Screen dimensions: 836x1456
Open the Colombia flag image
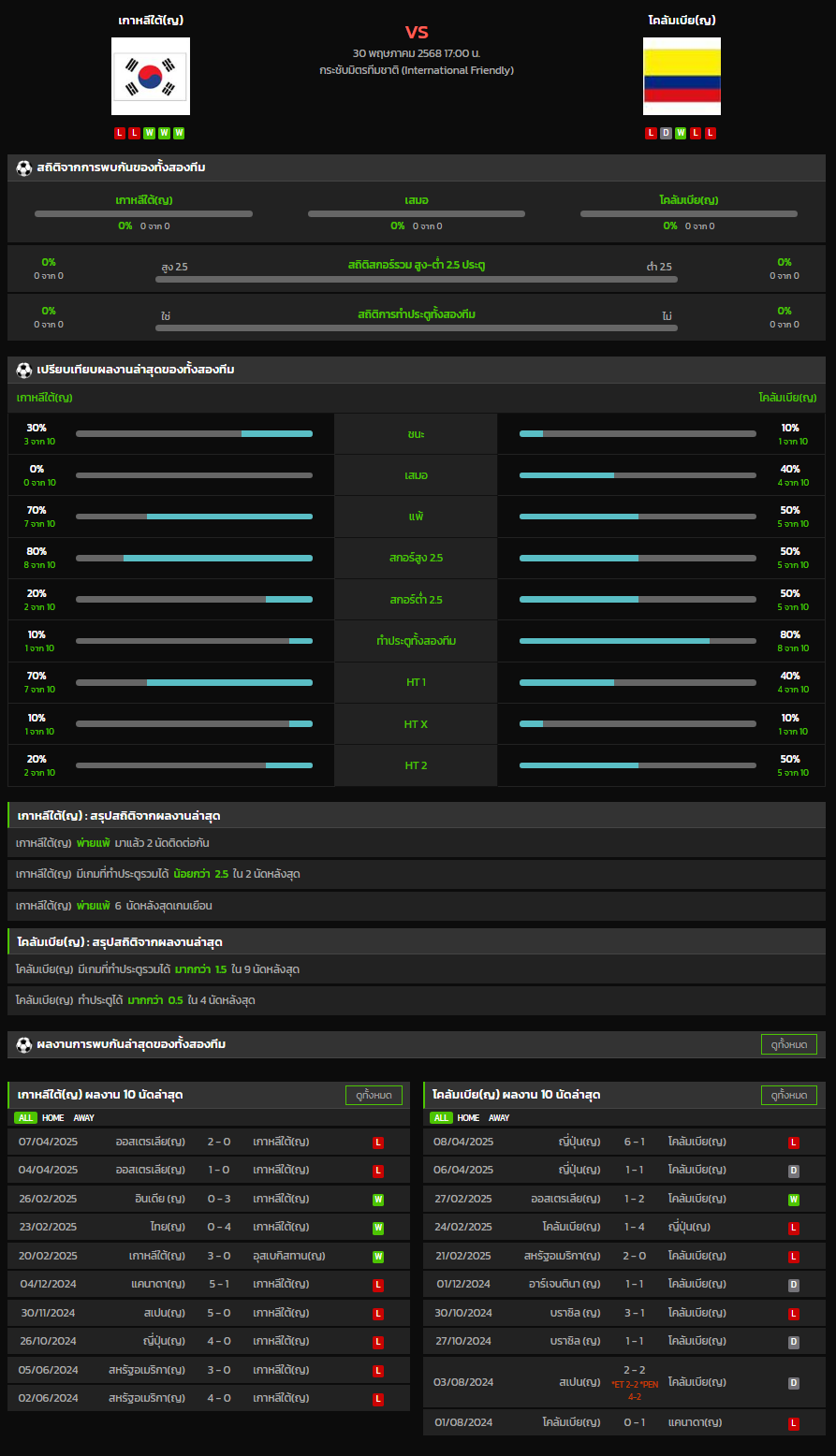click(682, 76)
